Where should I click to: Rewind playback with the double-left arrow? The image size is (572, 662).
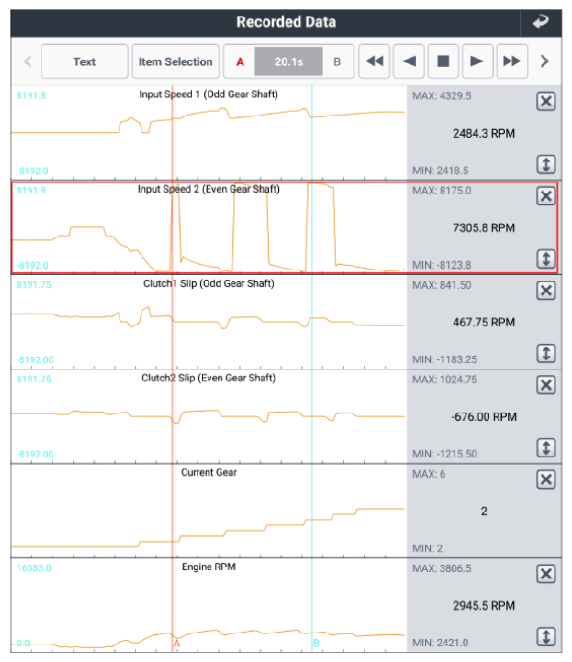(x=374, y=62)
